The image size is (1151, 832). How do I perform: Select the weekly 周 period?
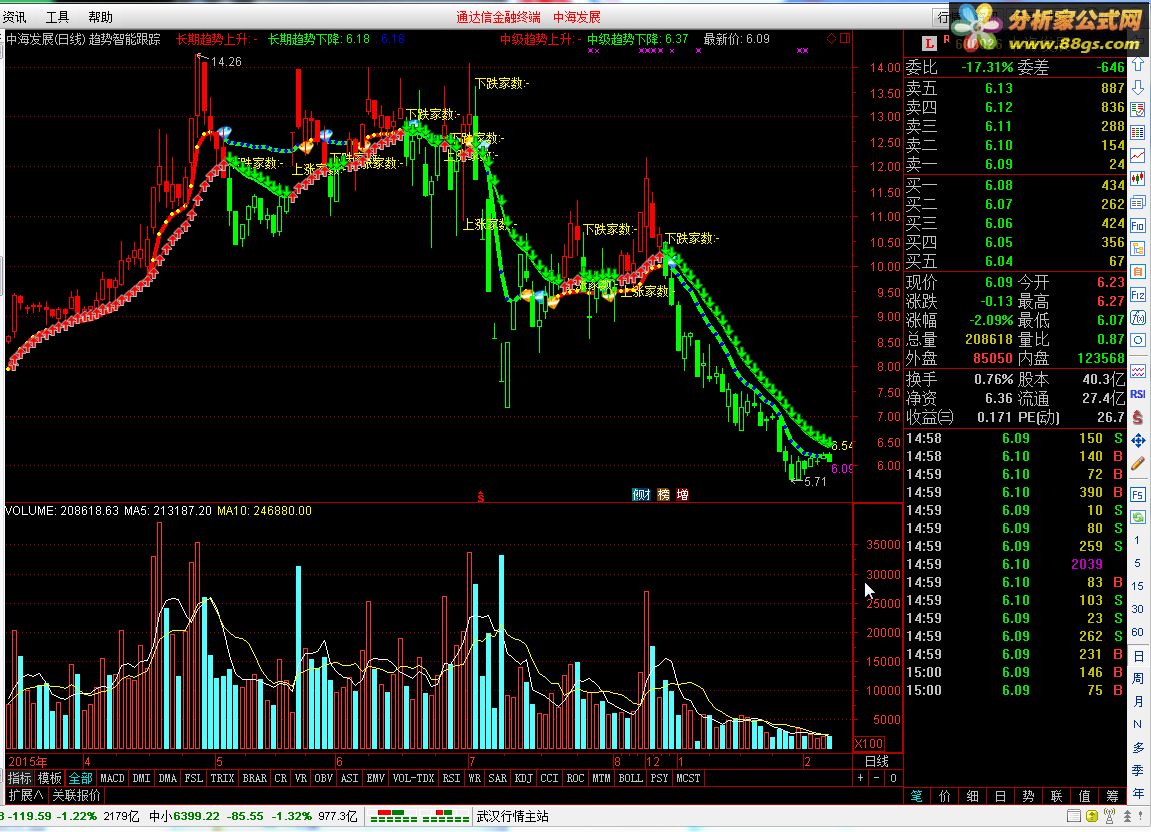click(1138, 678)
